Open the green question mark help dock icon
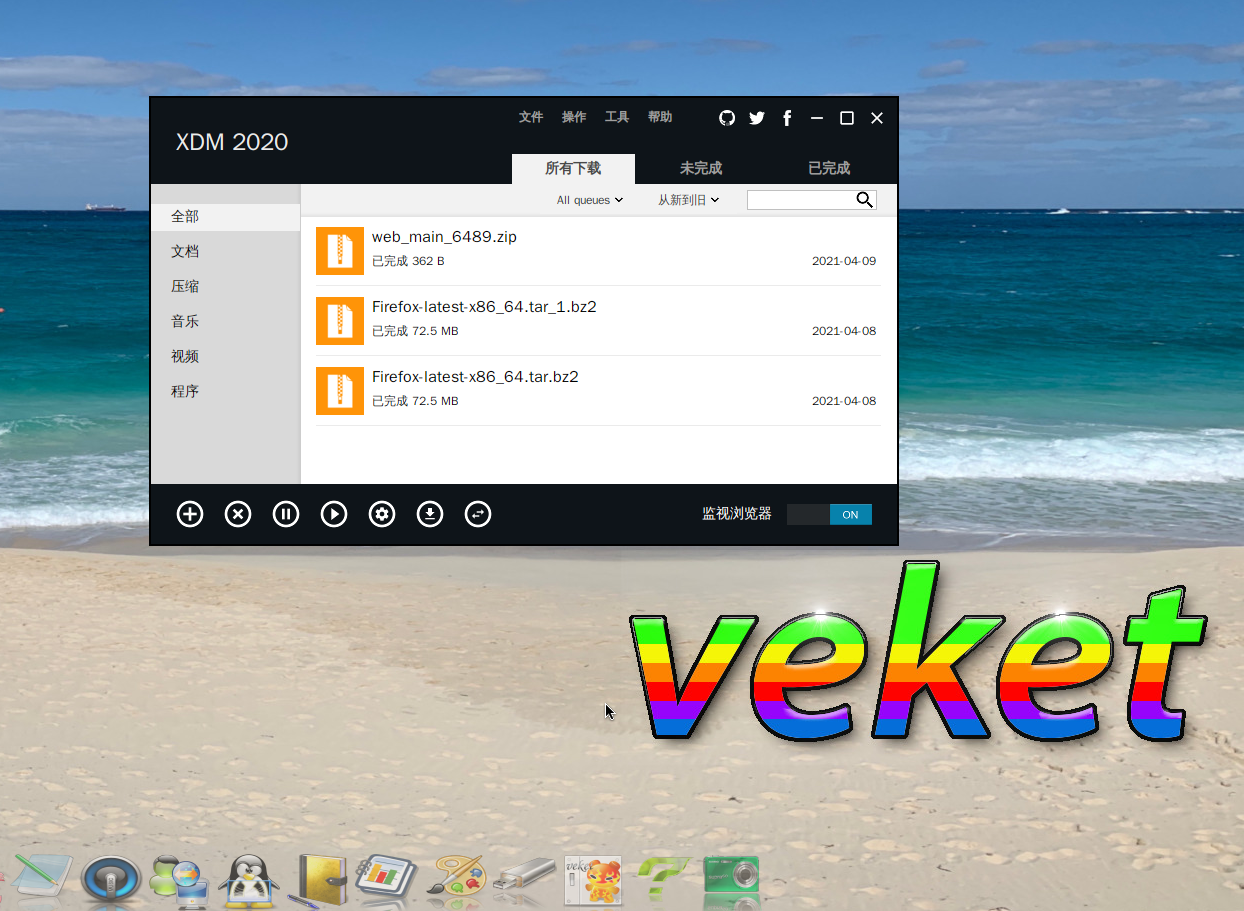1244x911 pixels. pos(663,878)
